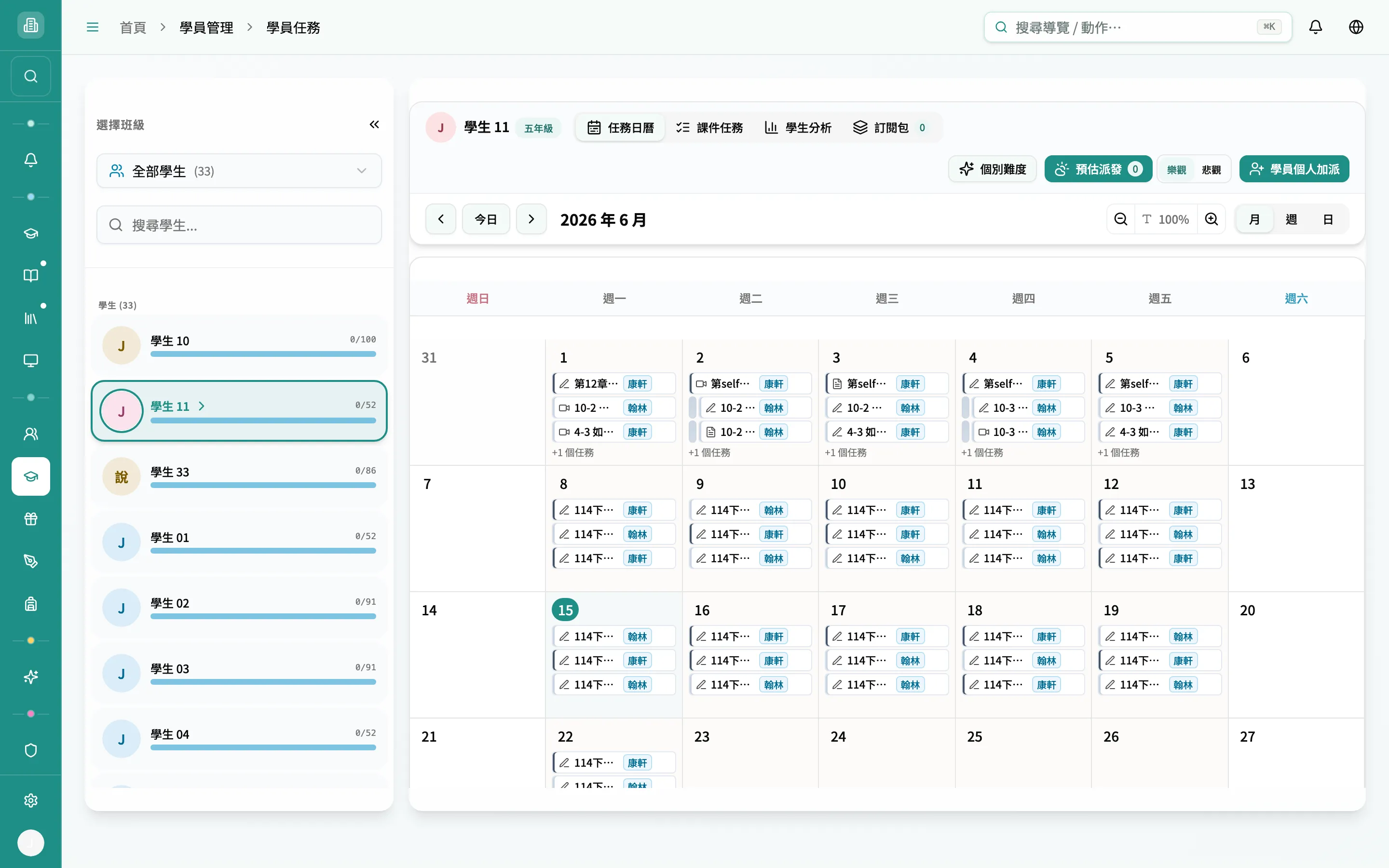Open the sidebar users group icon

point(31,434)
